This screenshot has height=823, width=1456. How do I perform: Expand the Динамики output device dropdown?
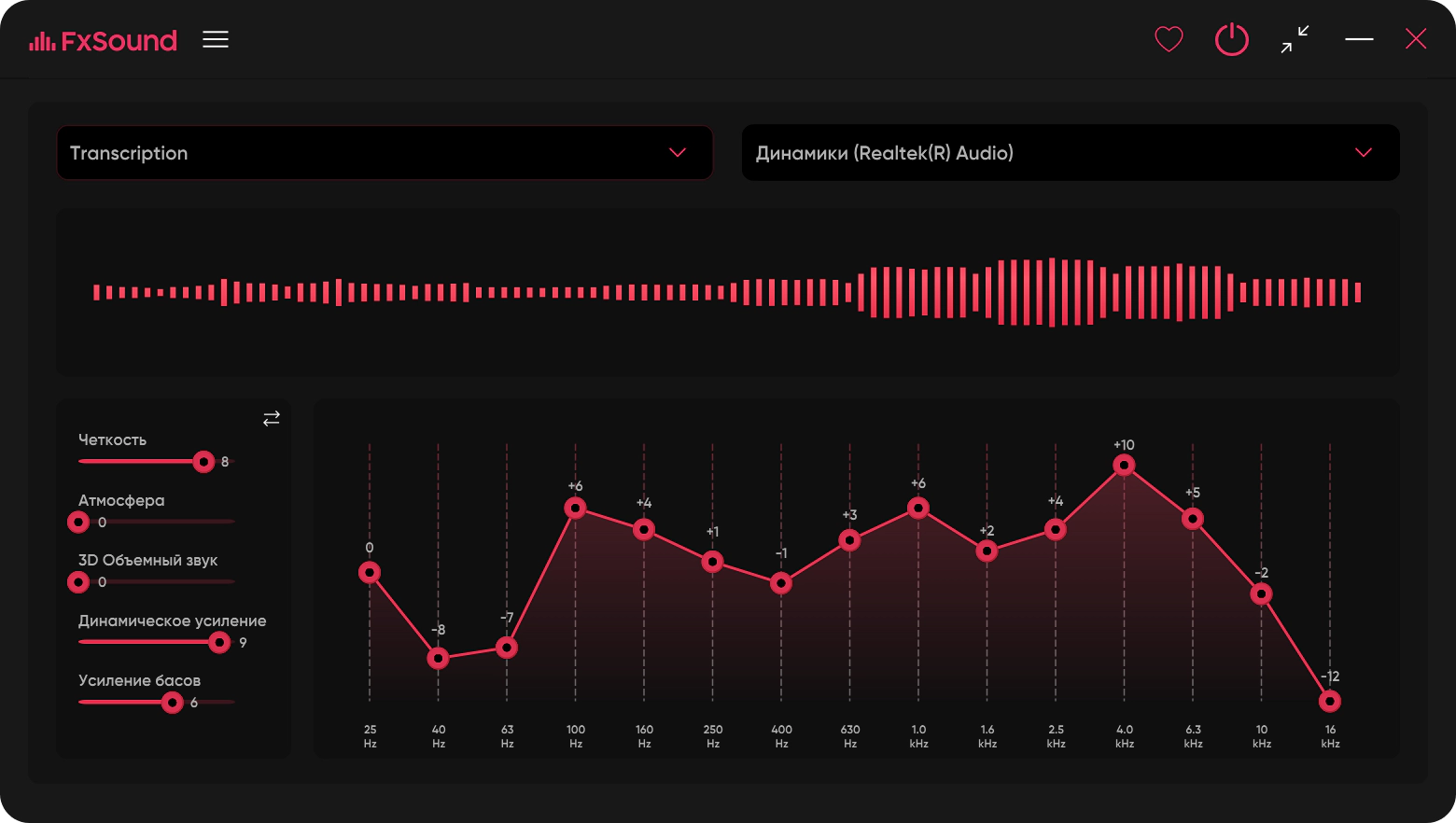(x=1071, y=153)
